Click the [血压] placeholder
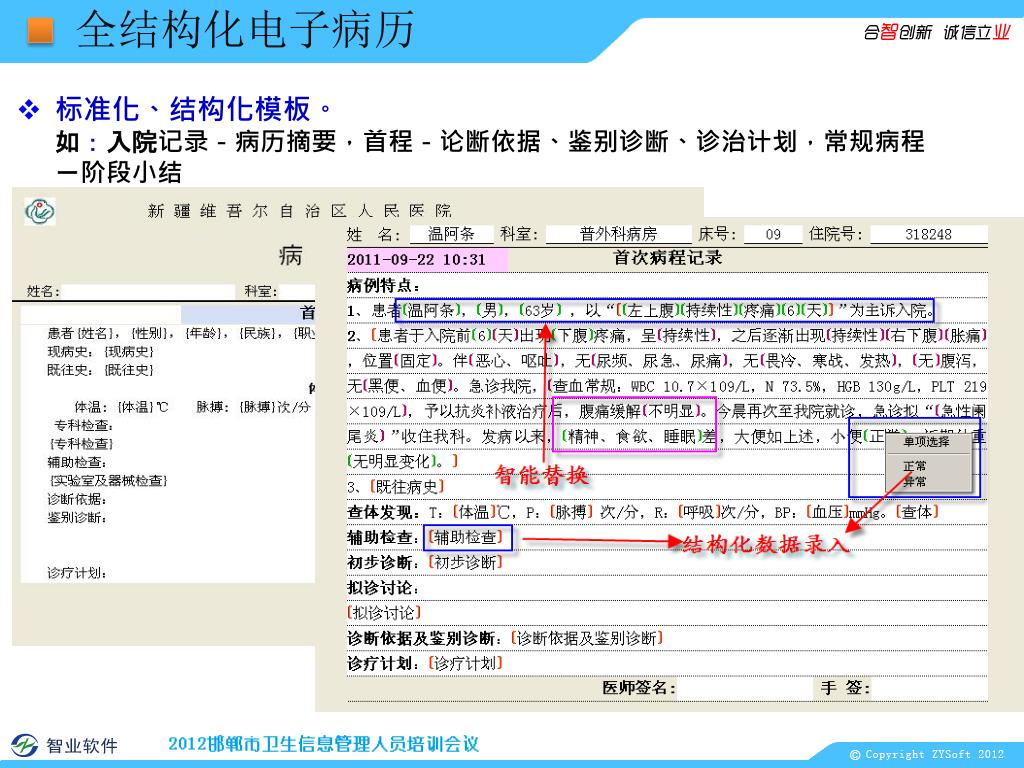This screenshot has height=768, width=1024. click(x=827, y=512)
